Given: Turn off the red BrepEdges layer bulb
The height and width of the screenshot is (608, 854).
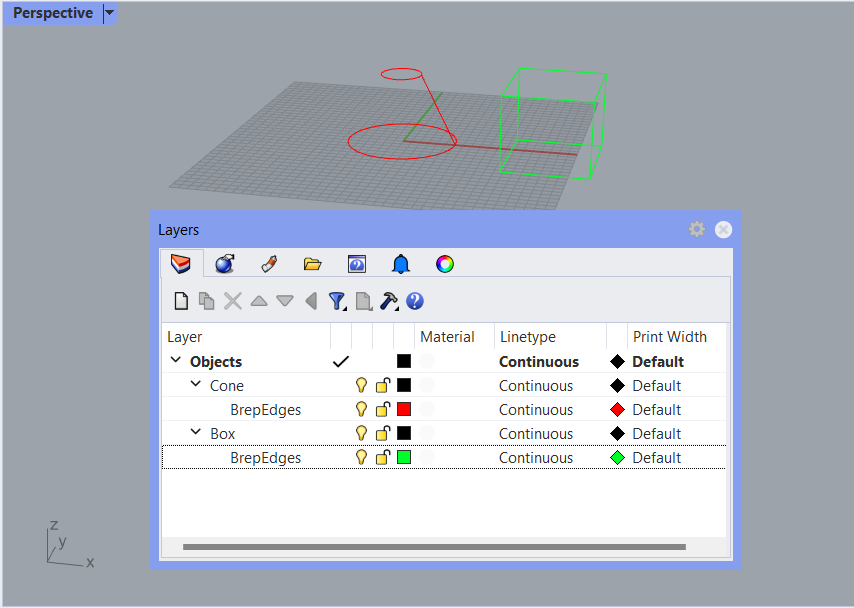Looking at the screenshot, I should click(362, 410).
